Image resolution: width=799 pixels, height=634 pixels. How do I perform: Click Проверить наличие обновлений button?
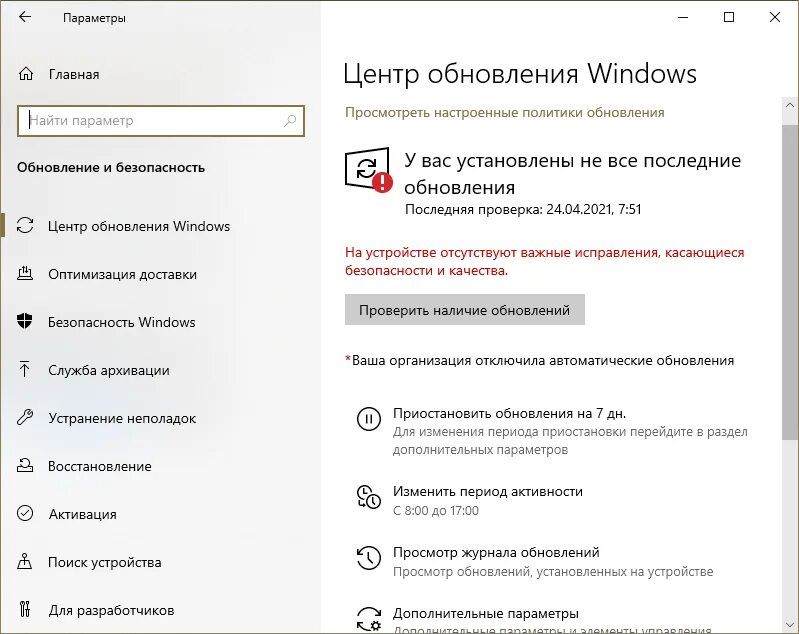[465, 309]
